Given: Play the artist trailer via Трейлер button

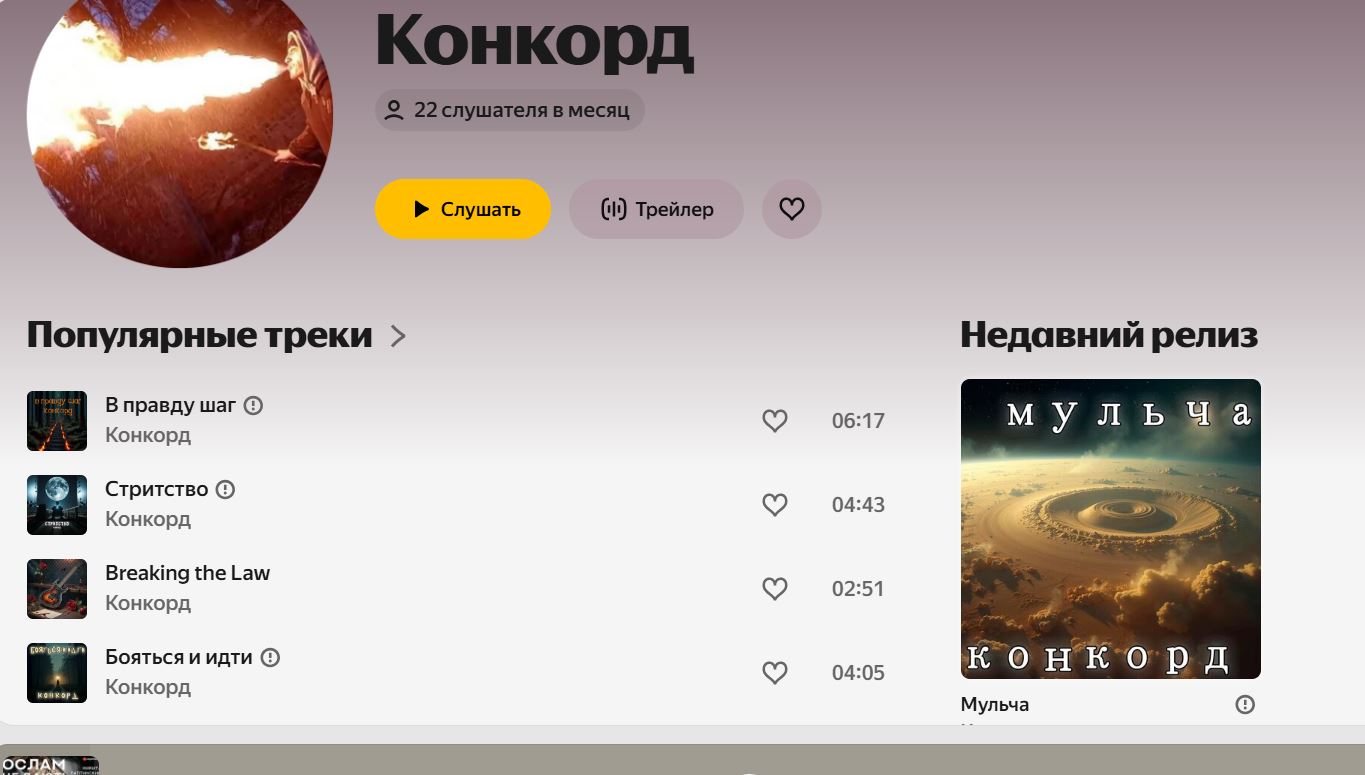Looking at the screenshot, I should point(656,209).
